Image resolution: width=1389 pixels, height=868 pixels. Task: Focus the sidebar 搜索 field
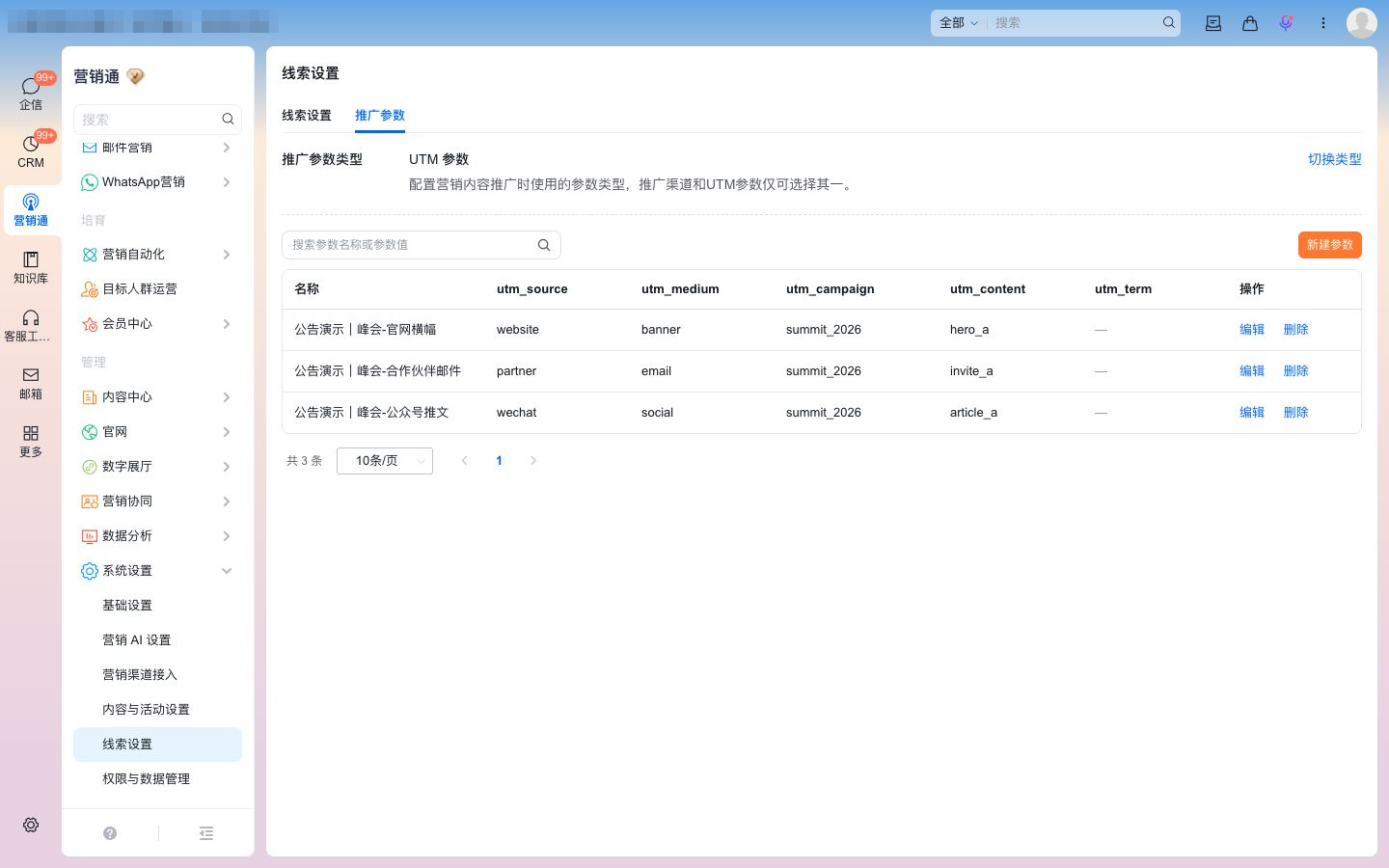click(157, 120)
